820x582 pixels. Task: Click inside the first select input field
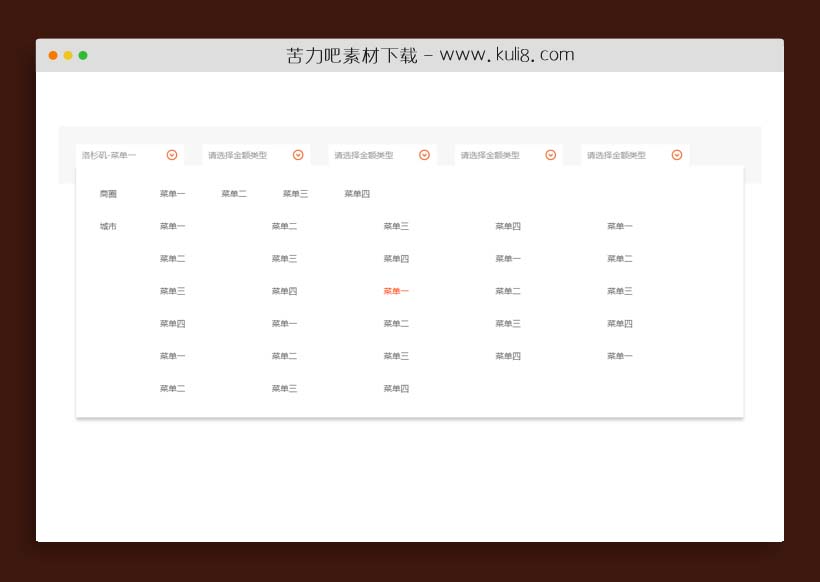coord(115,154)
